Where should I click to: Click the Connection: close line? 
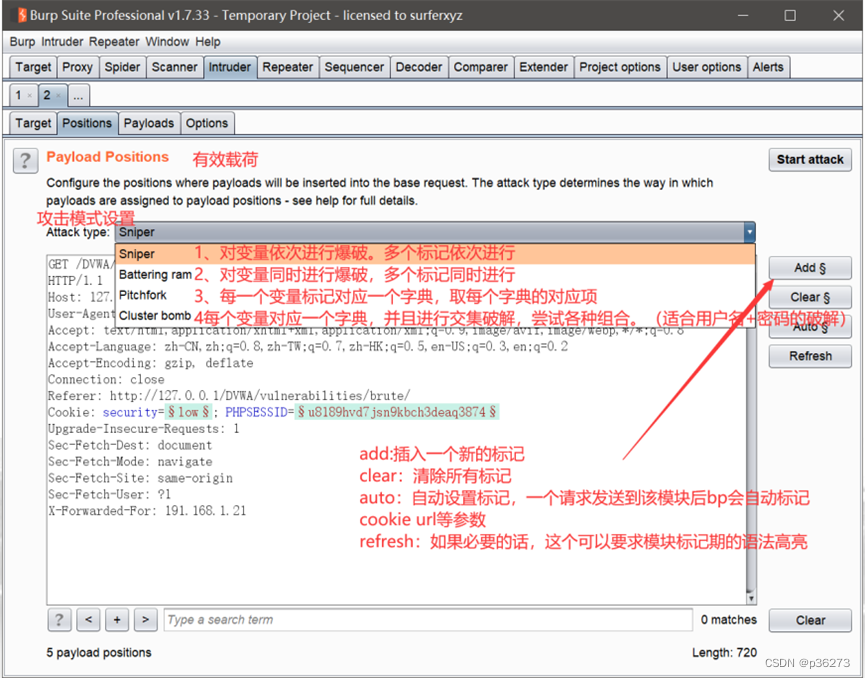pyautogui.click(x=106, y=380)
